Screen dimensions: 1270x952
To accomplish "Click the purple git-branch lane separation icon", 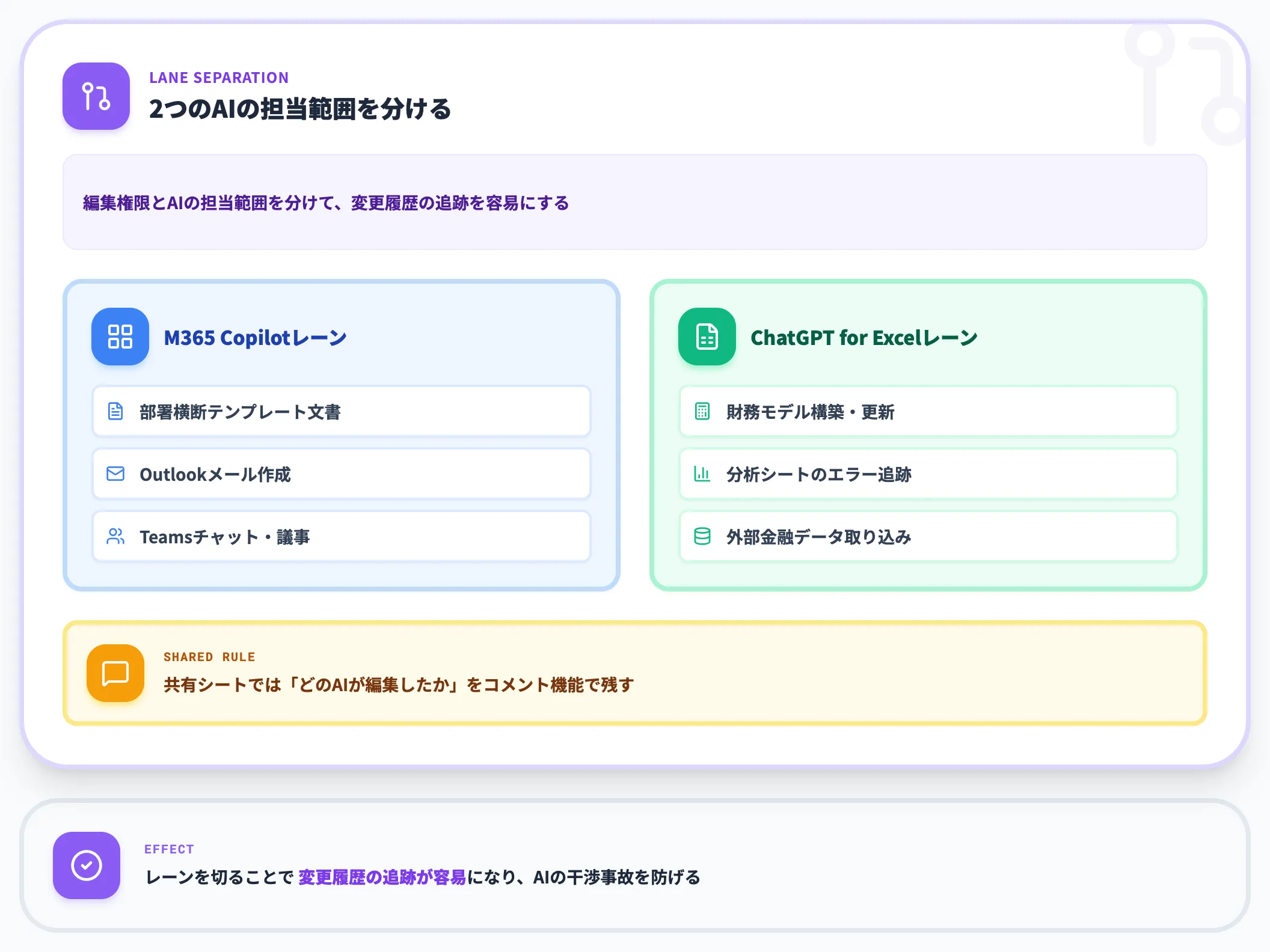I will click(x=96, y=96).
